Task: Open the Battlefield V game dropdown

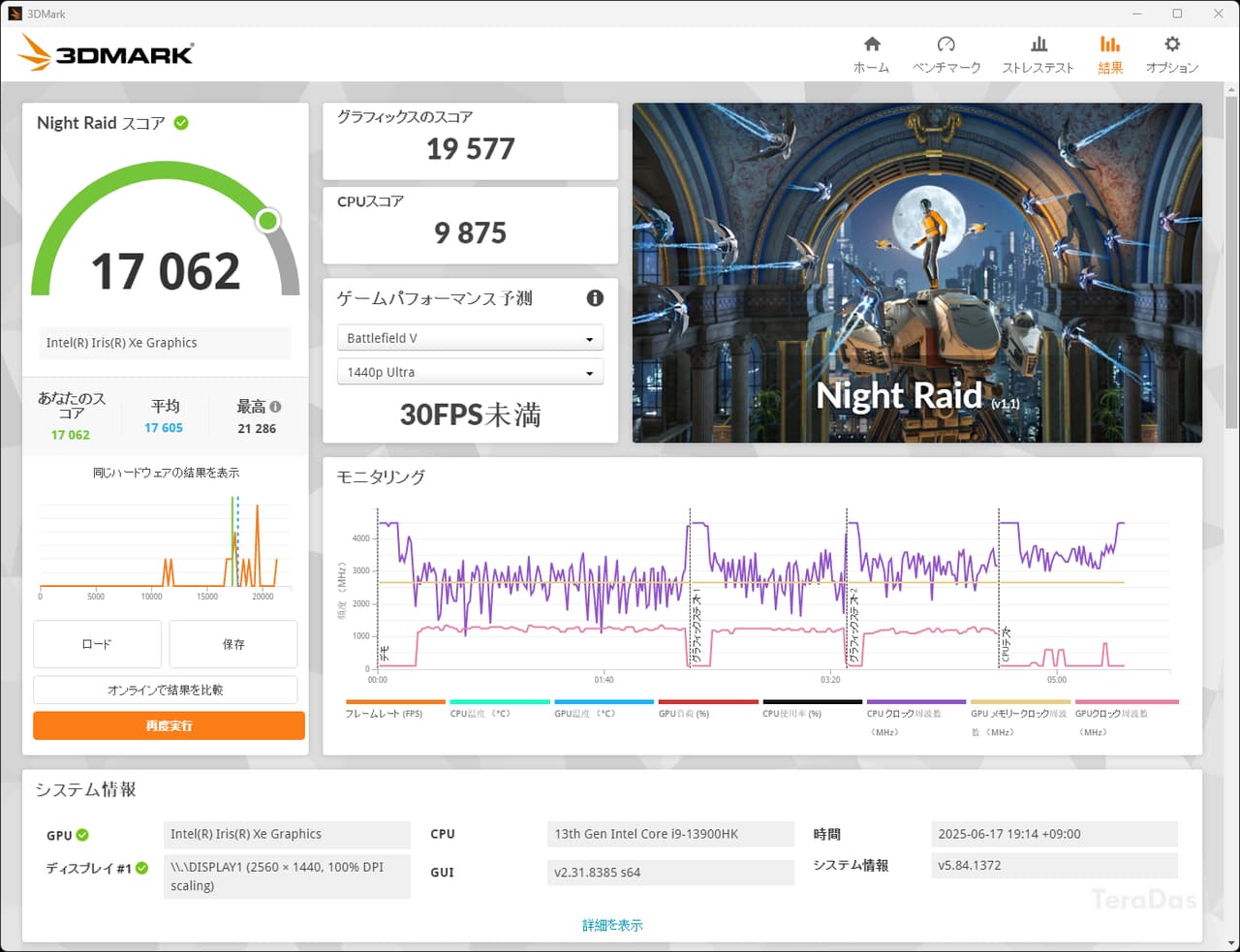Action: pyautogui.click(x=470, y=338)
